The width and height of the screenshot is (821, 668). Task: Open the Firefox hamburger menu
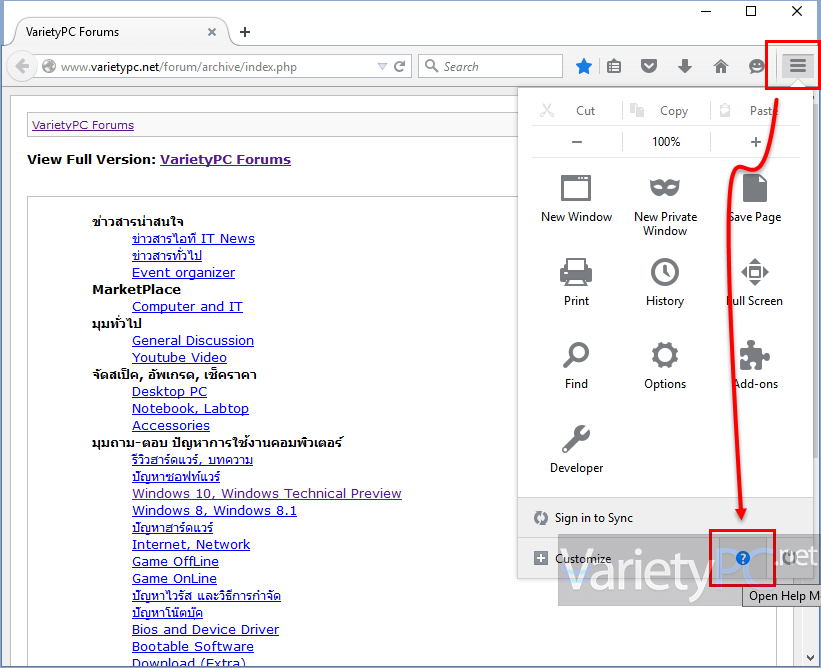pos(797,66)
